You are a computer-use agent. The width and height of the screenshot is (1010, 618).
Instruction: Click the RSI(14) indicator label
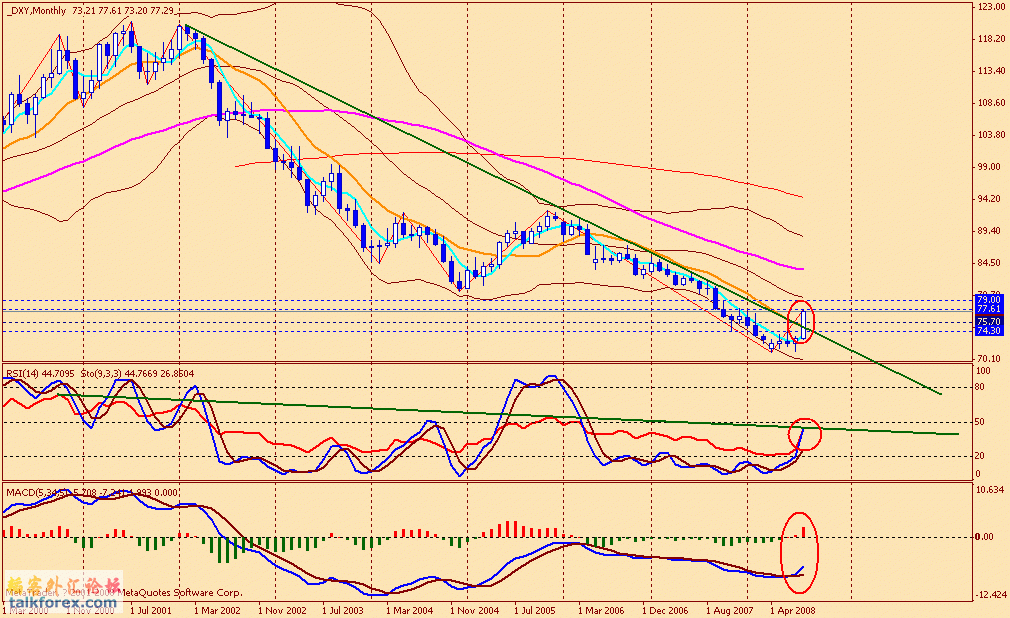(21, 373)
